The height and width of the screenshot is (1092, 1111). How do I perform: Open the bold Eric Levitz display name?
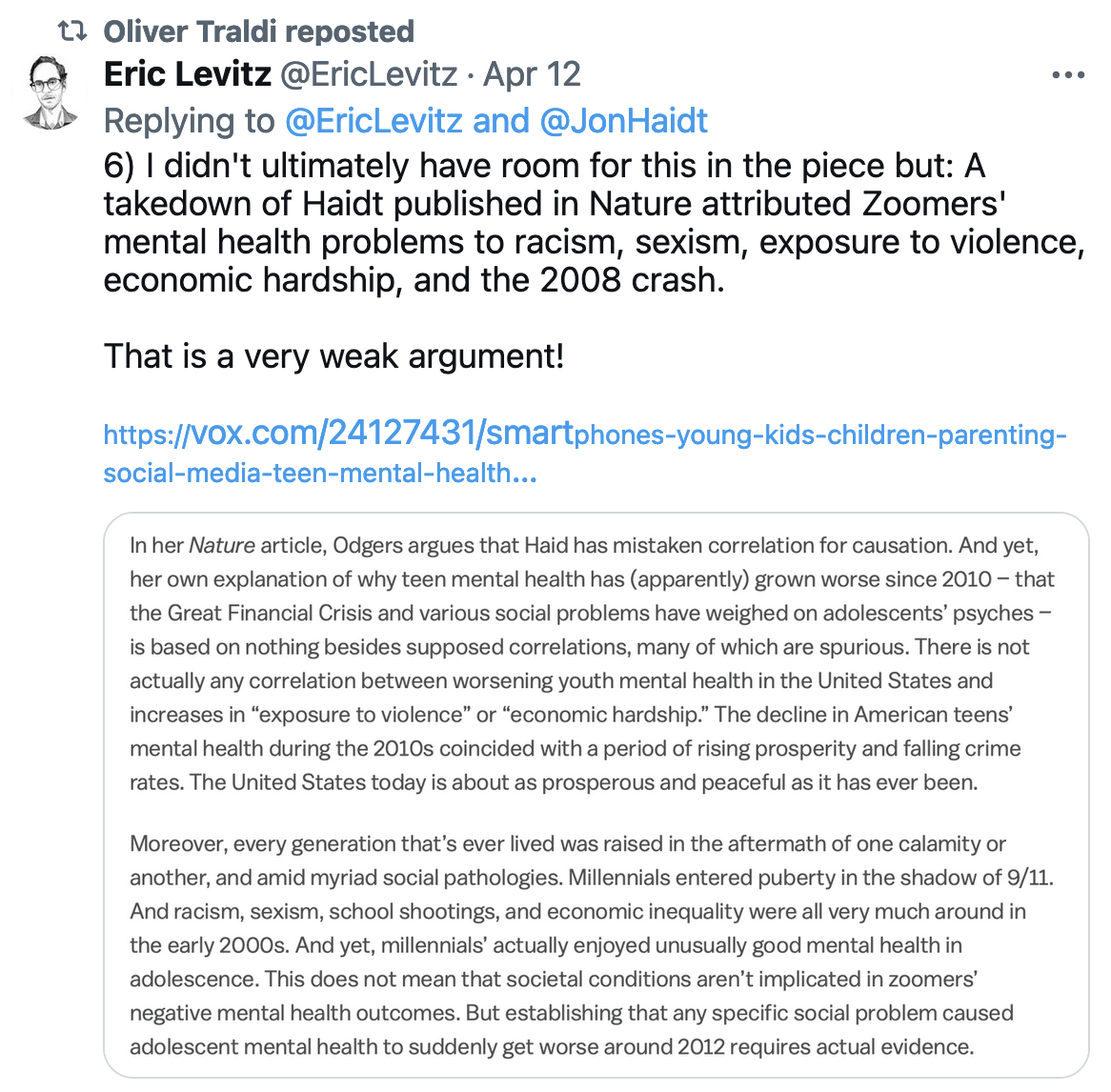[x=187, y=74]
